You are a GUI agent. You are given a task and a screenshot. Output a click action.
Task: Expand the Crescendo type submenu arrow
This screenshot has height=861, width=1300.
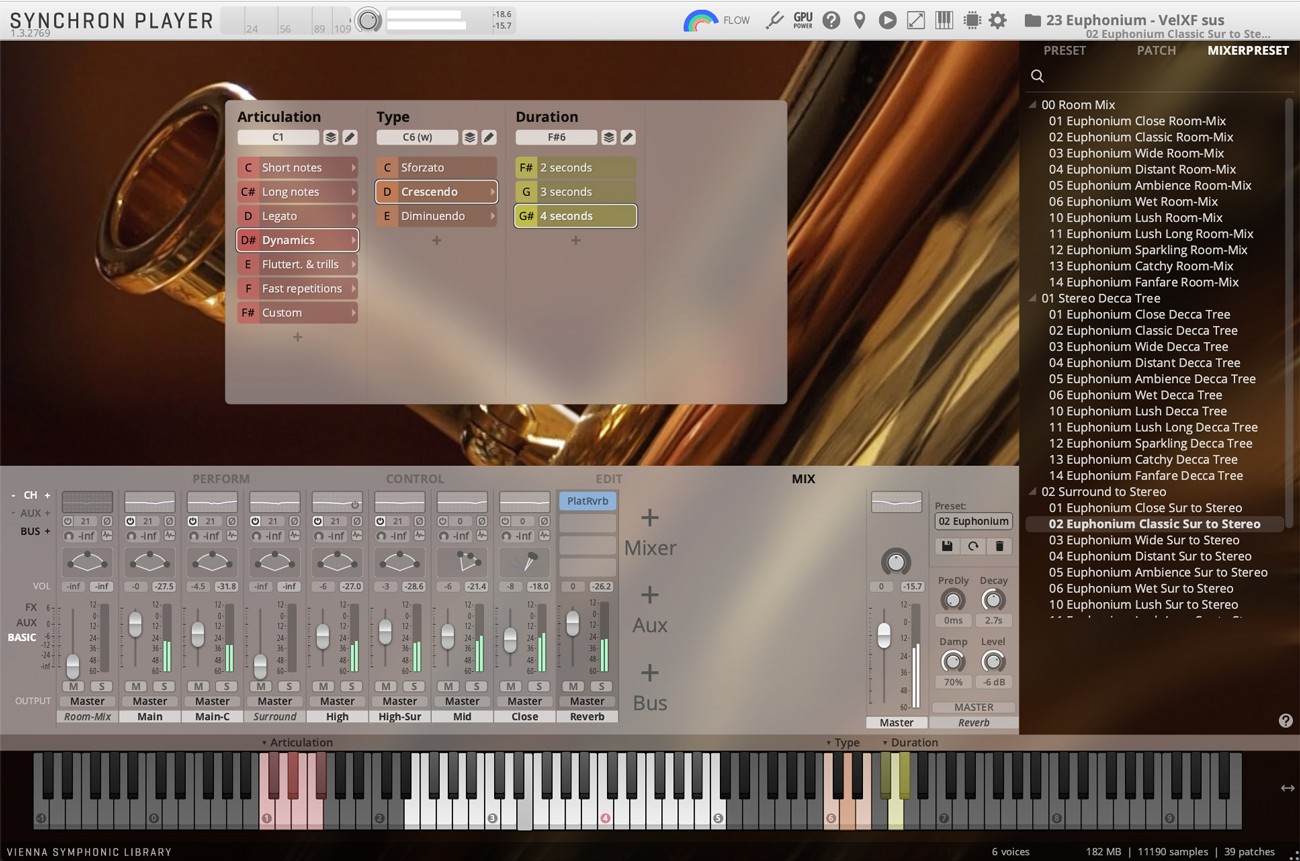(x=494, y=191)
